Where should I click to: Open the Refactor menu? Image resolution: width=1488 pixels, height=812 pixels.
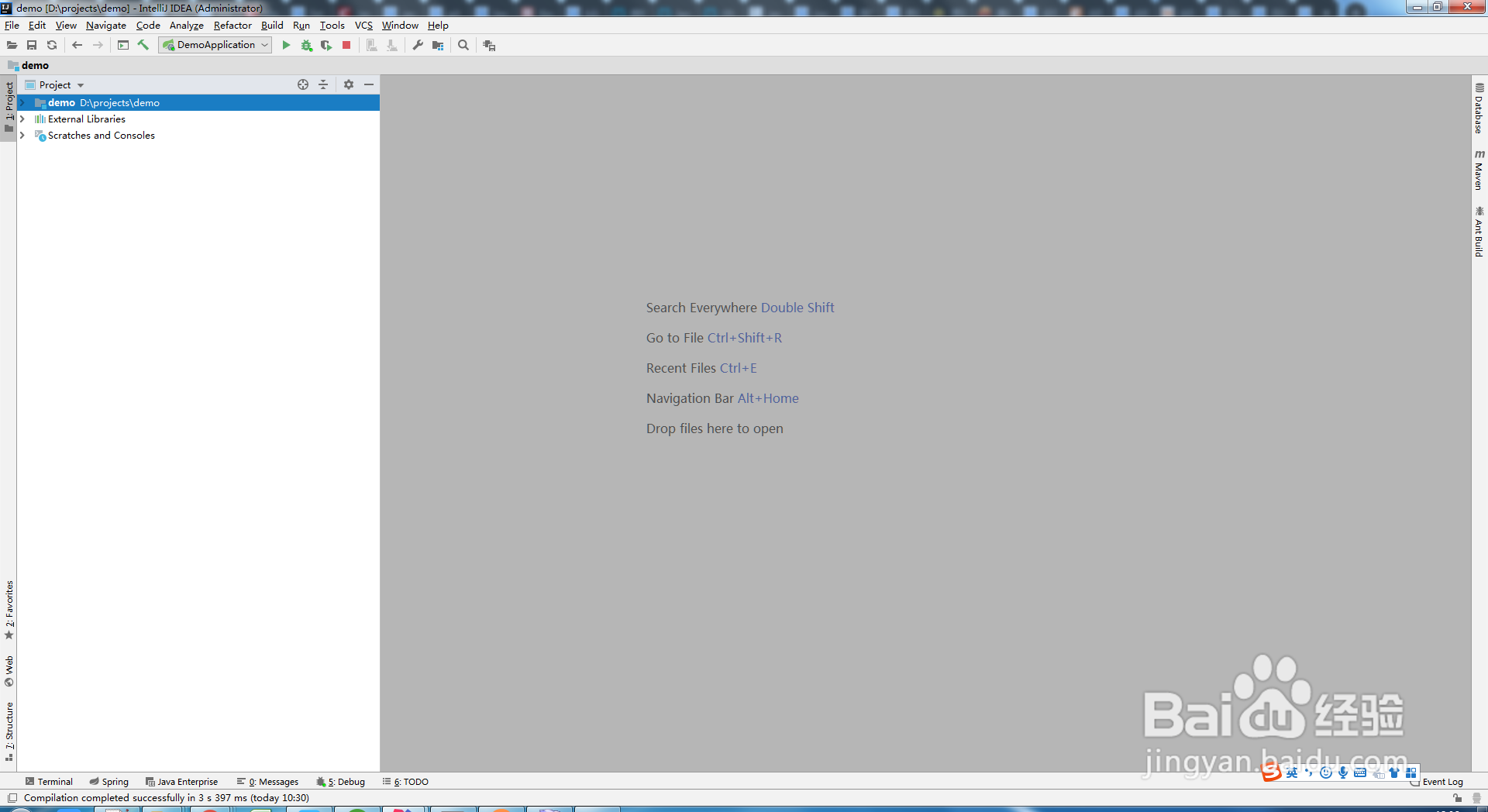coord(232,25)
